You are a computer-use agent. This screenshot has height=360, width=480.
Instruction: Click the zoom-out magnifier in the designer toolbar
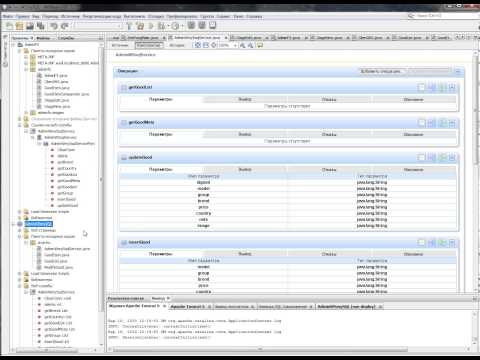250,45
